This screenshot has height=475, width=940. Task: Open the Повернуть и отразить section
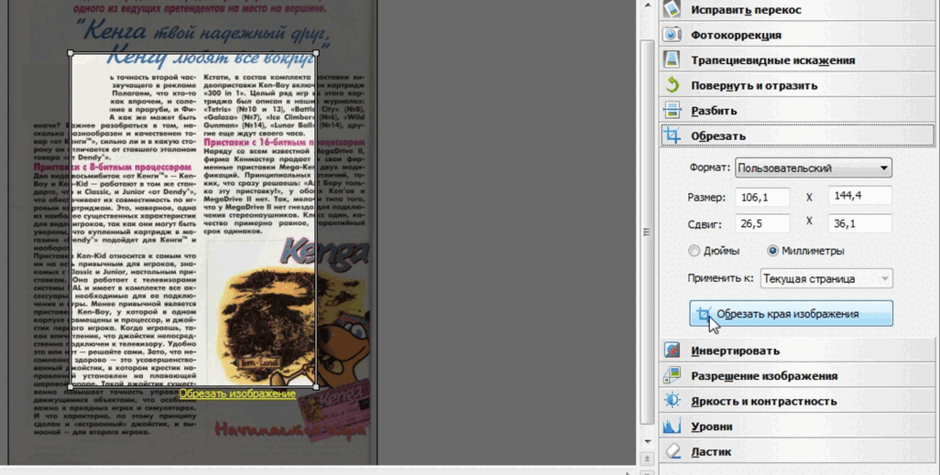point(797,85)
